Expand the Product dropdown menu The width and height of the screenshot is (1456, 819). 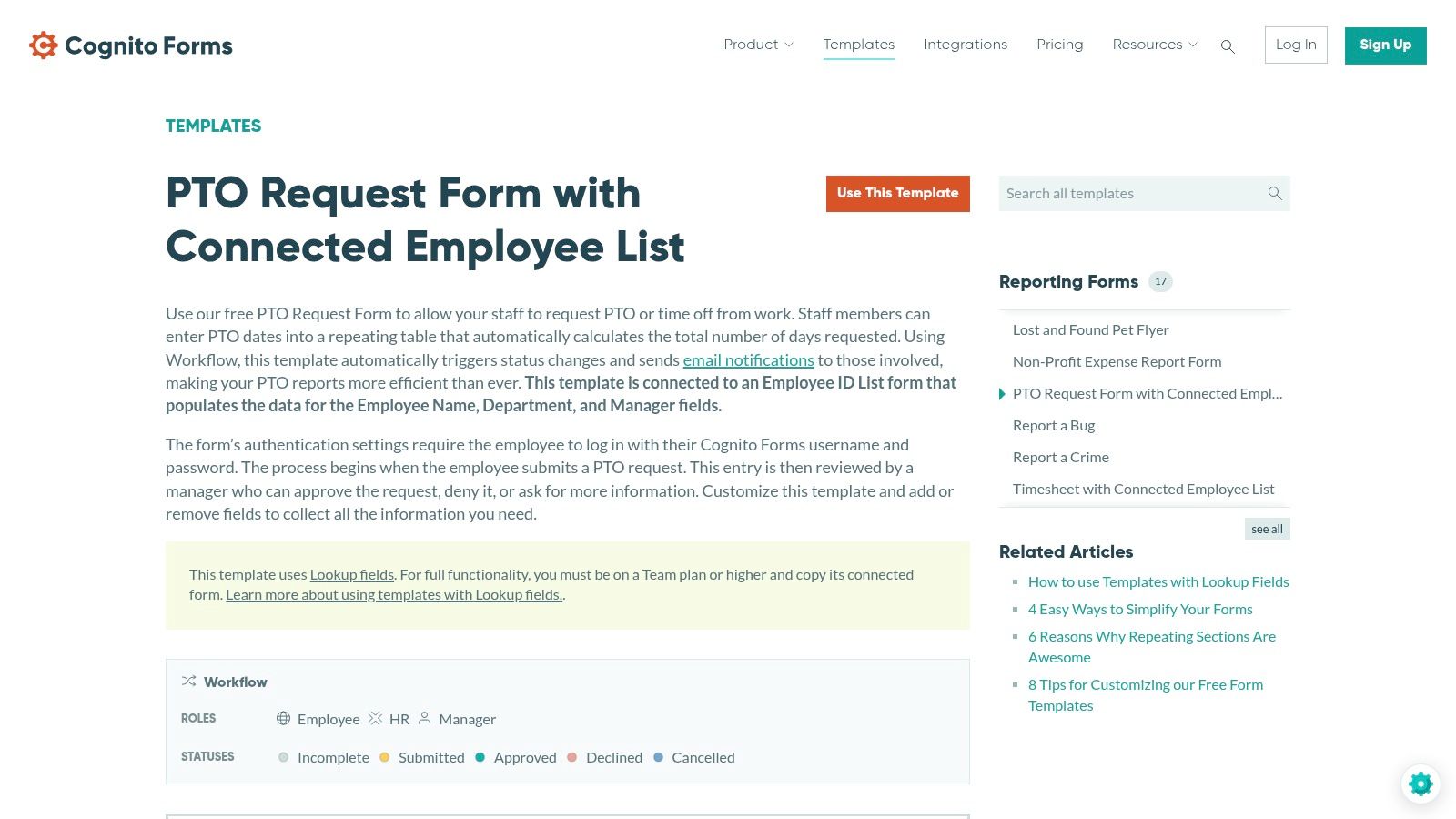point(758,45)
